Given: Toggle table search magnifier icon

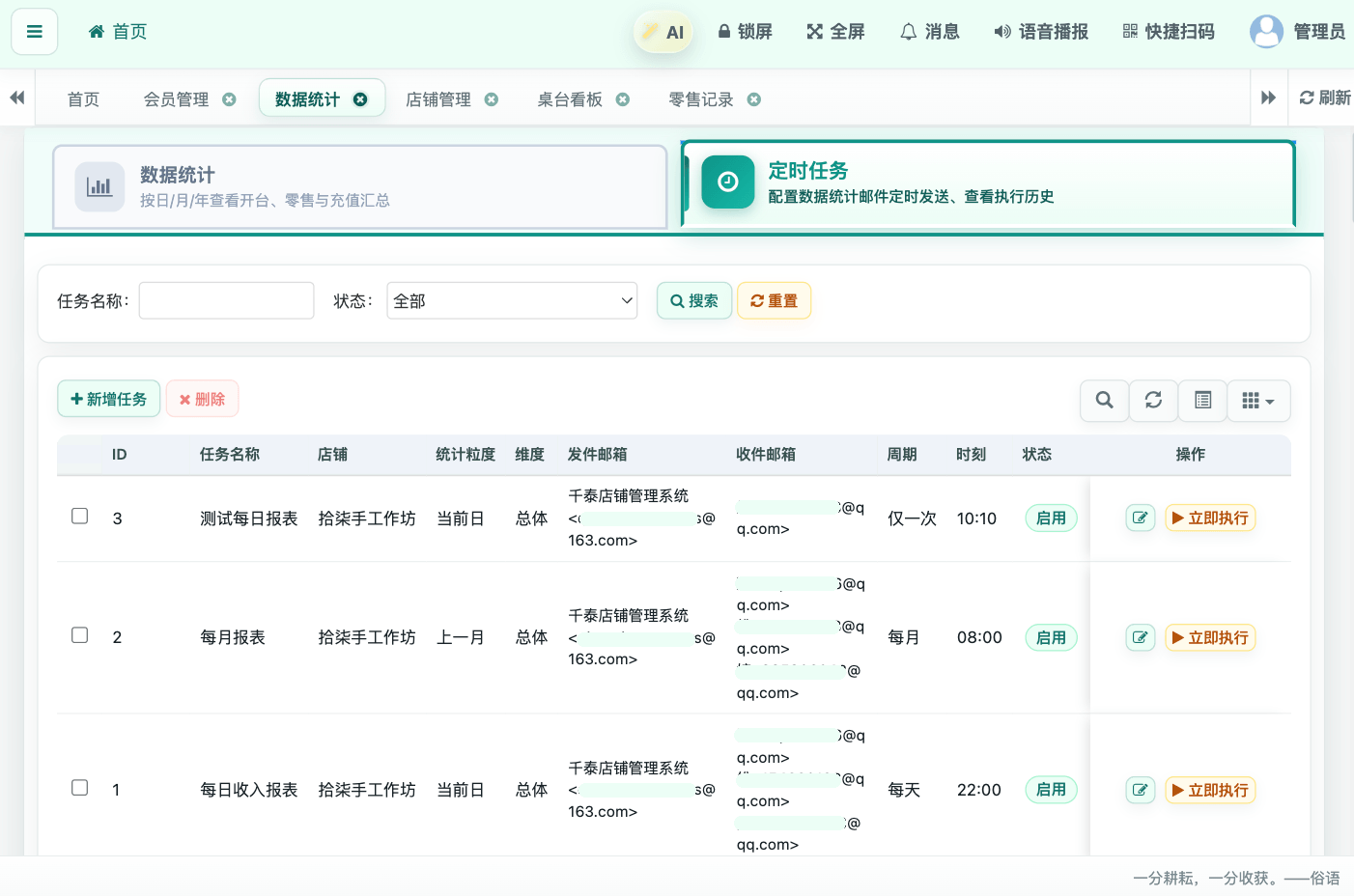Looking at the screenshot, I should pyautogui.click(x=1104, y=400).
